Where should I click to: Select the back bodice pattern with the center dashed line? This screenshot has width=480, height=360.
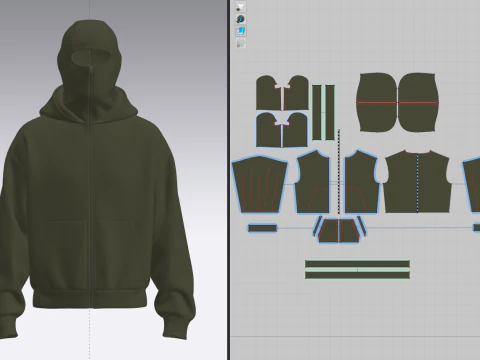pyautogui.click(x=418, y=182)
